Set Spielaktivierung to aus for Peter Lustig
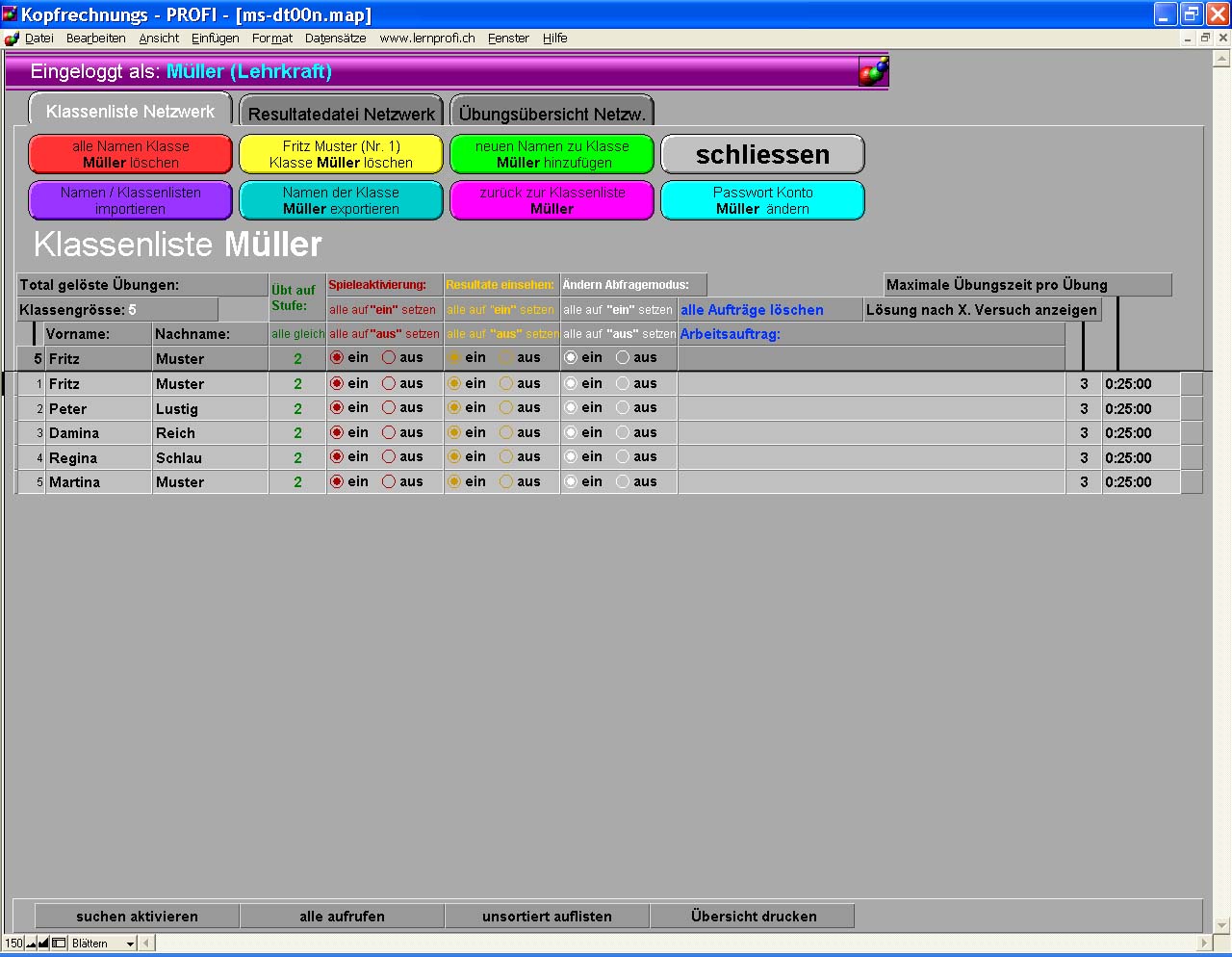1232x957 pixels. click(389, 408)
